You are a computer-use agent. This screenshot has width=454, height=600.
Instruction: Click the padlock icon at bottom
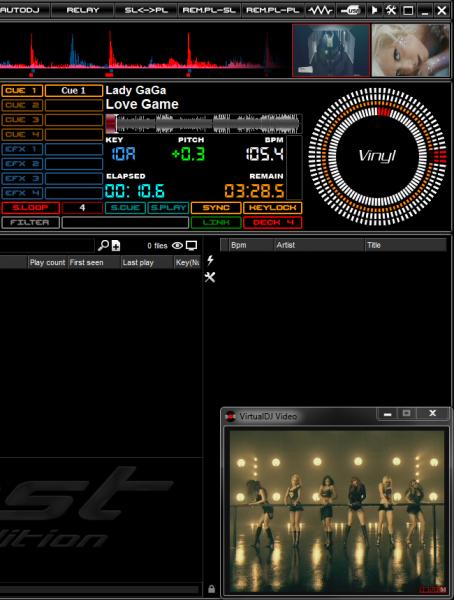(211, 589)
